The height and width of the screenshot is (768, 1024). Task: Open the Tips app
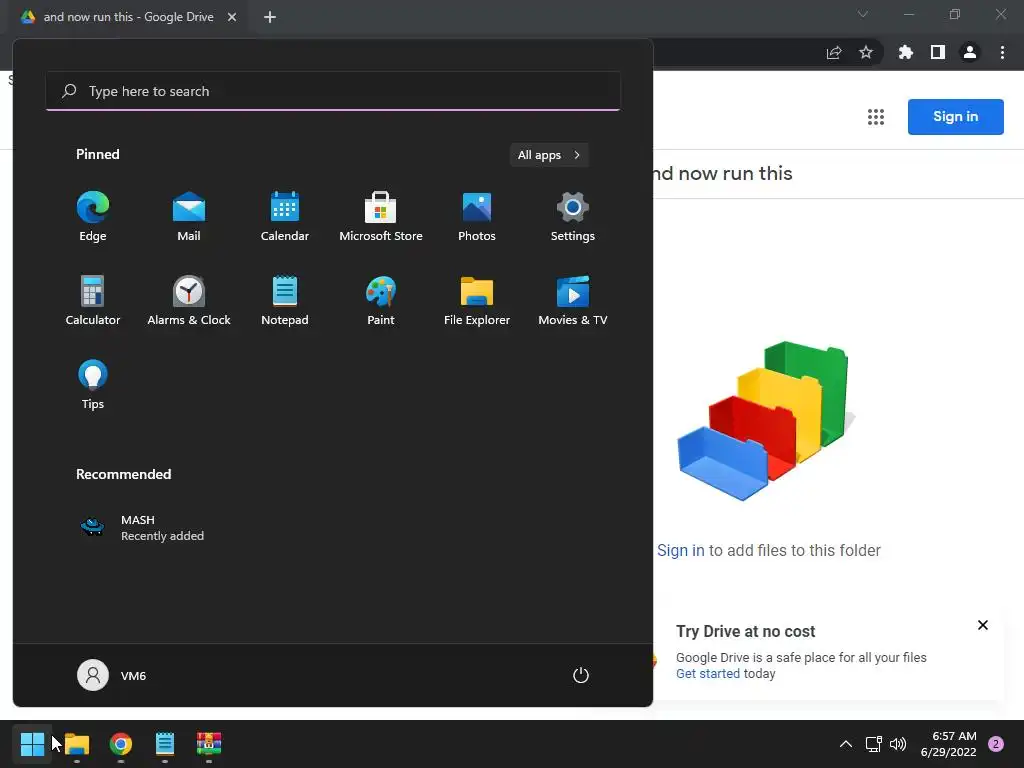click(93, 385)
